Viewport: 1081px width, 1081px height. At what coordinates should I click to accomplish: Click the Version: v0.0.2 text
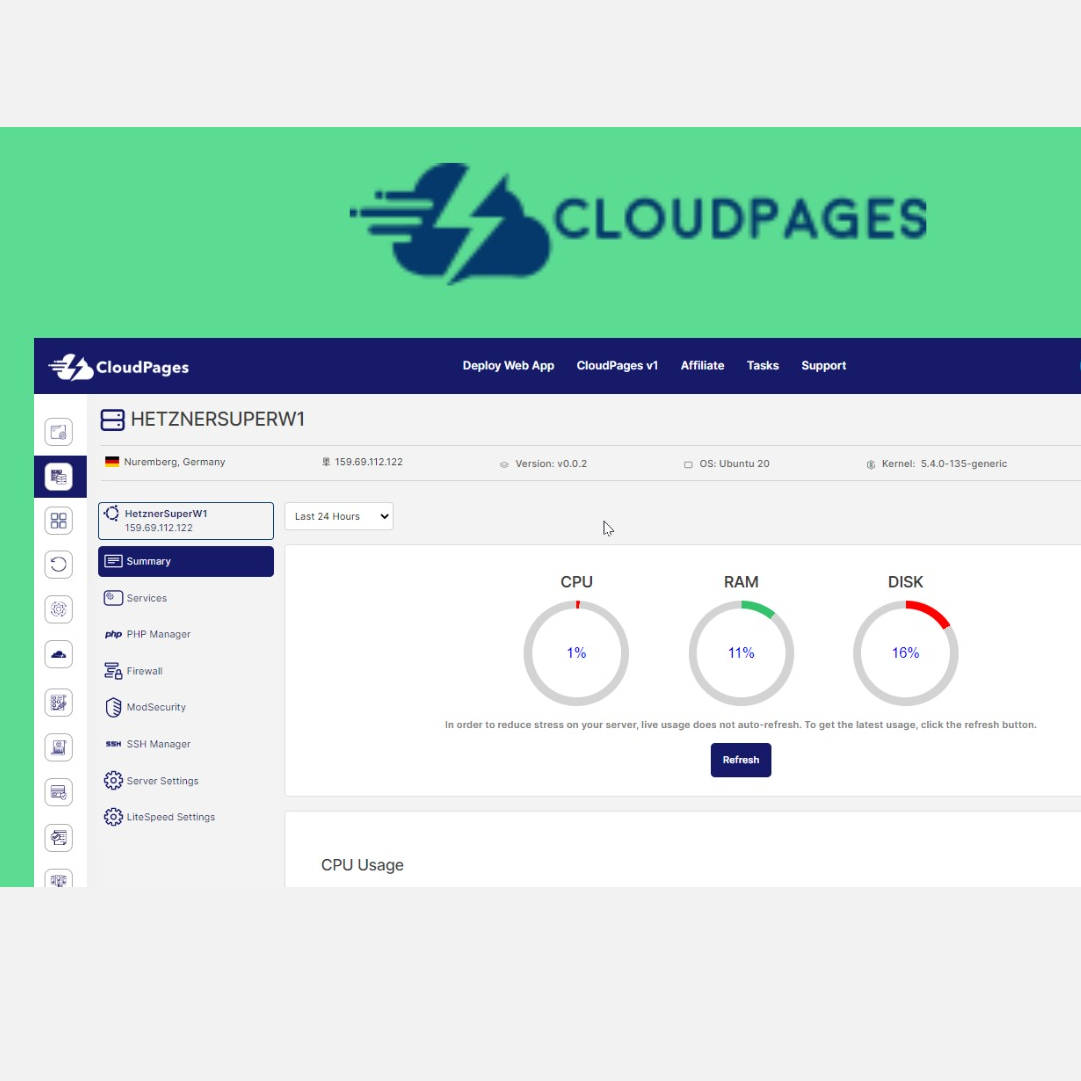[x=551, y=464]
